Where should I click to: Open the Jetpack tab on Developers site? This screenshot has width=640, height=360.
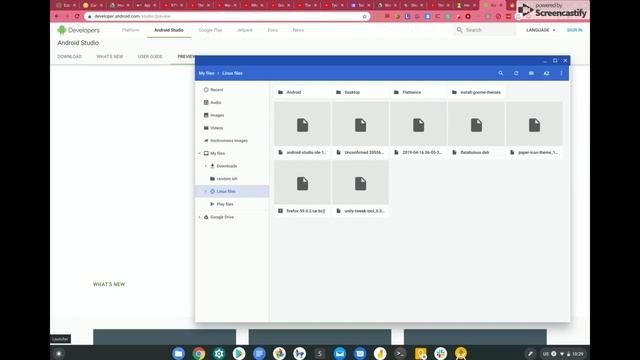coord(244,30)
